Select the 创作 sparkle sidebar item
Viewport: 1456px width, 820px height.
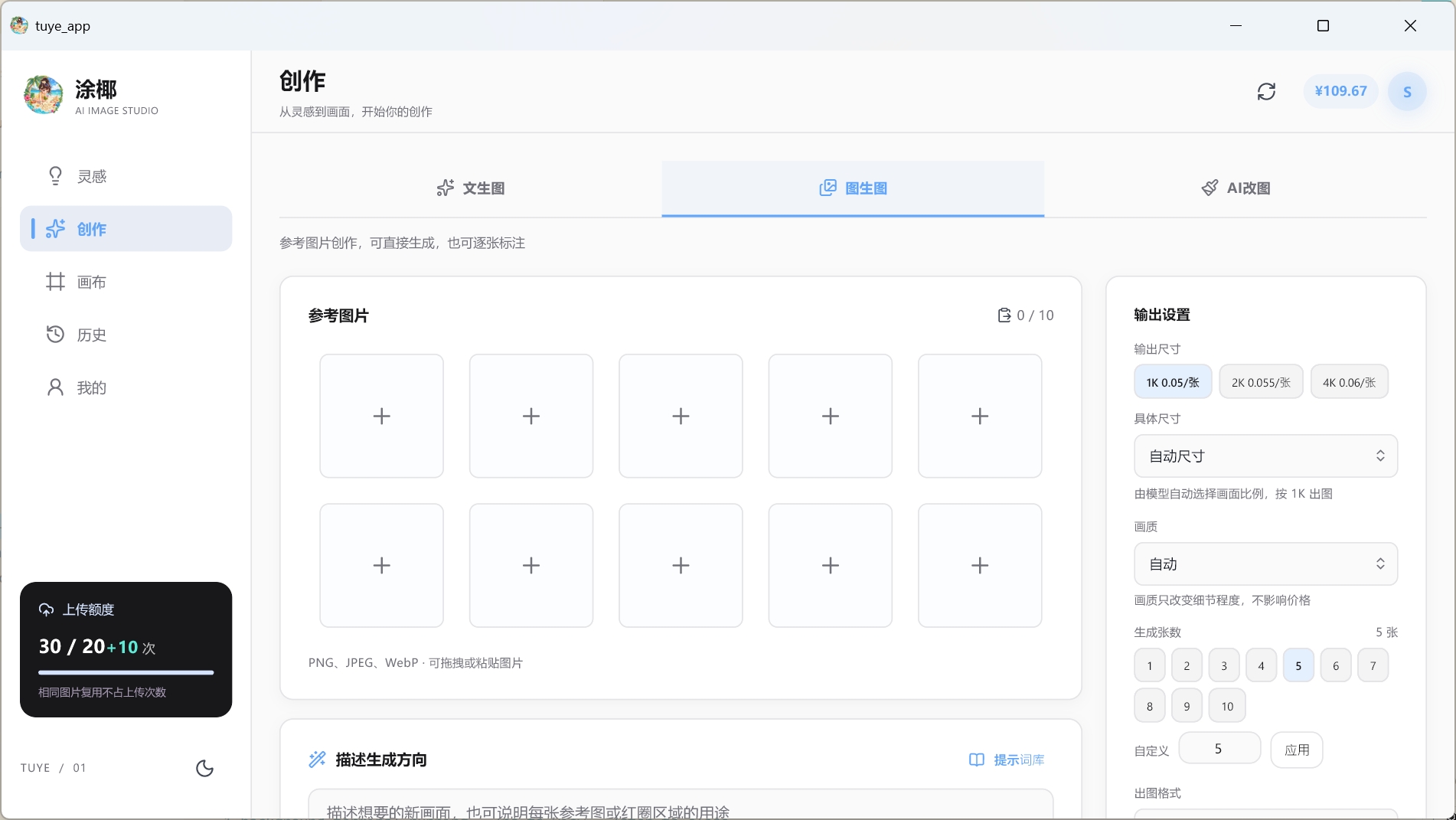point(126,229)
